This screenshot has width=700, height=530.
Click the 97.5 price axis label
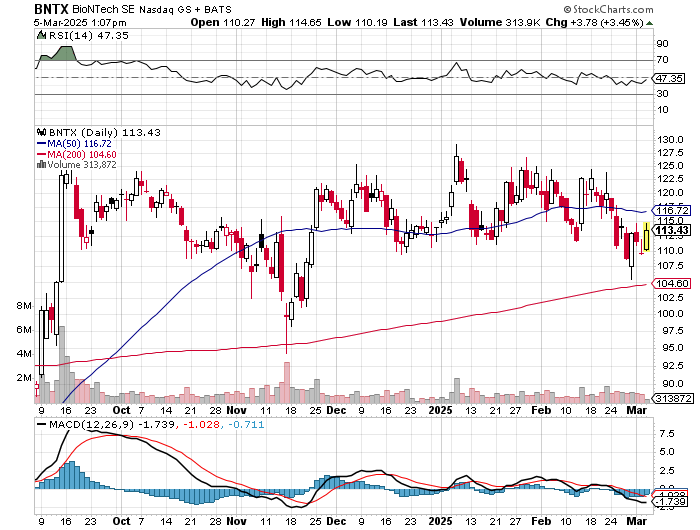pos(670,330)
